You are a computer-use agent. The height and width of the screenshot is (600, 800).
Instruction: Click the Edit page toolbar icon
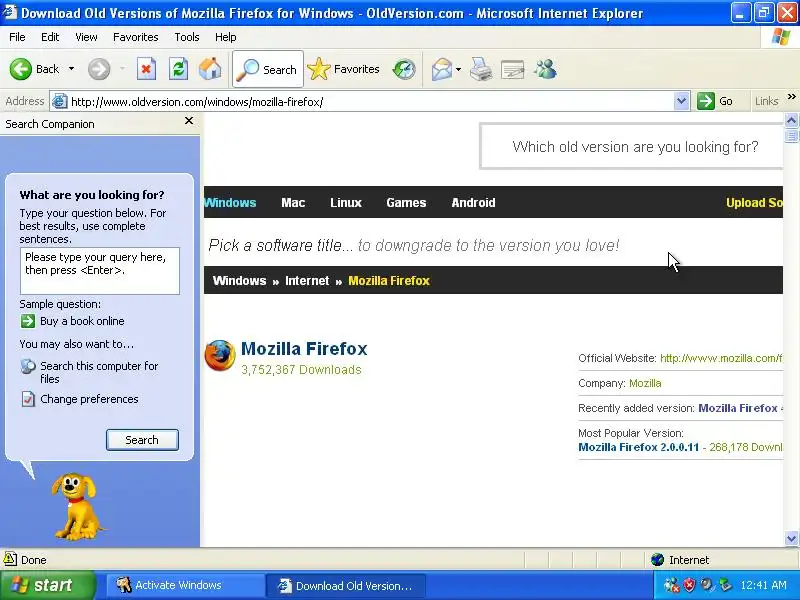pos(512,69)
